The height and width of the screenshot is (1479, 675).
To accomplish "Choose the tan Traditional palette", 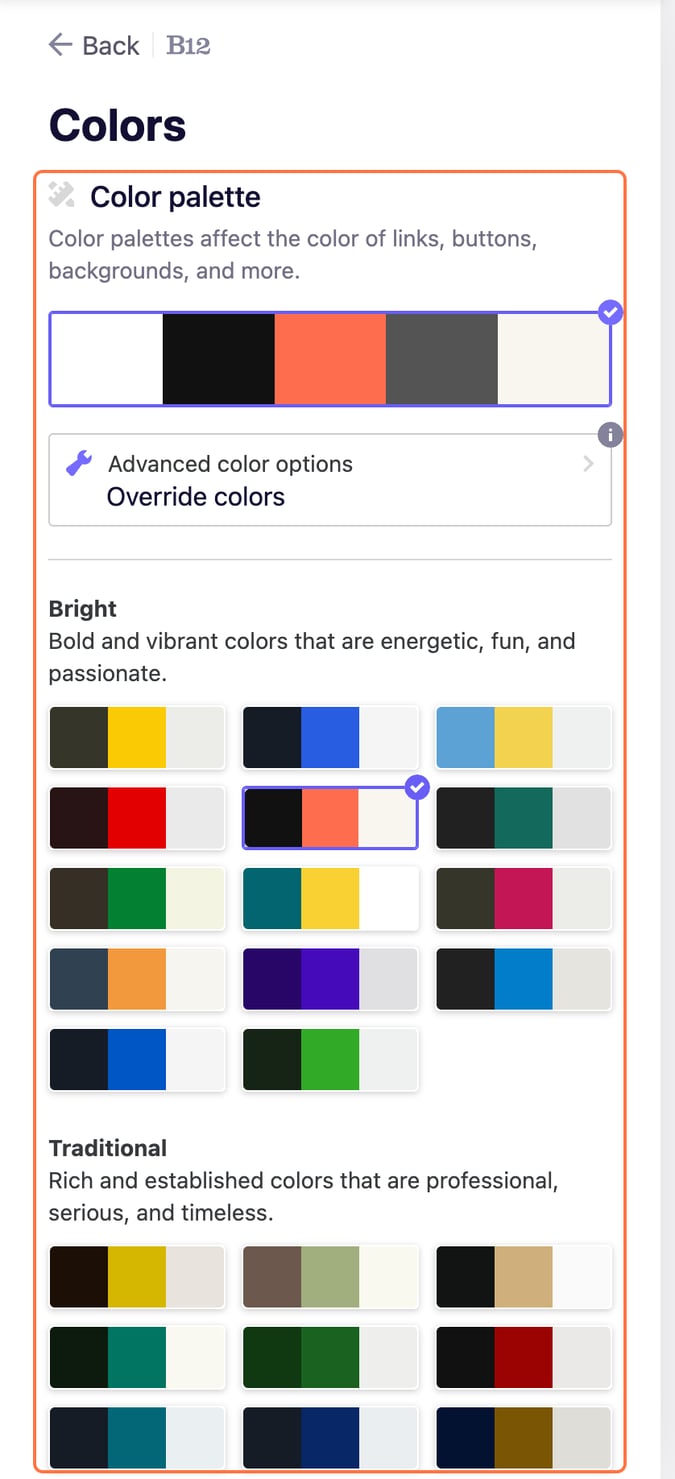I will [523, 1277].
